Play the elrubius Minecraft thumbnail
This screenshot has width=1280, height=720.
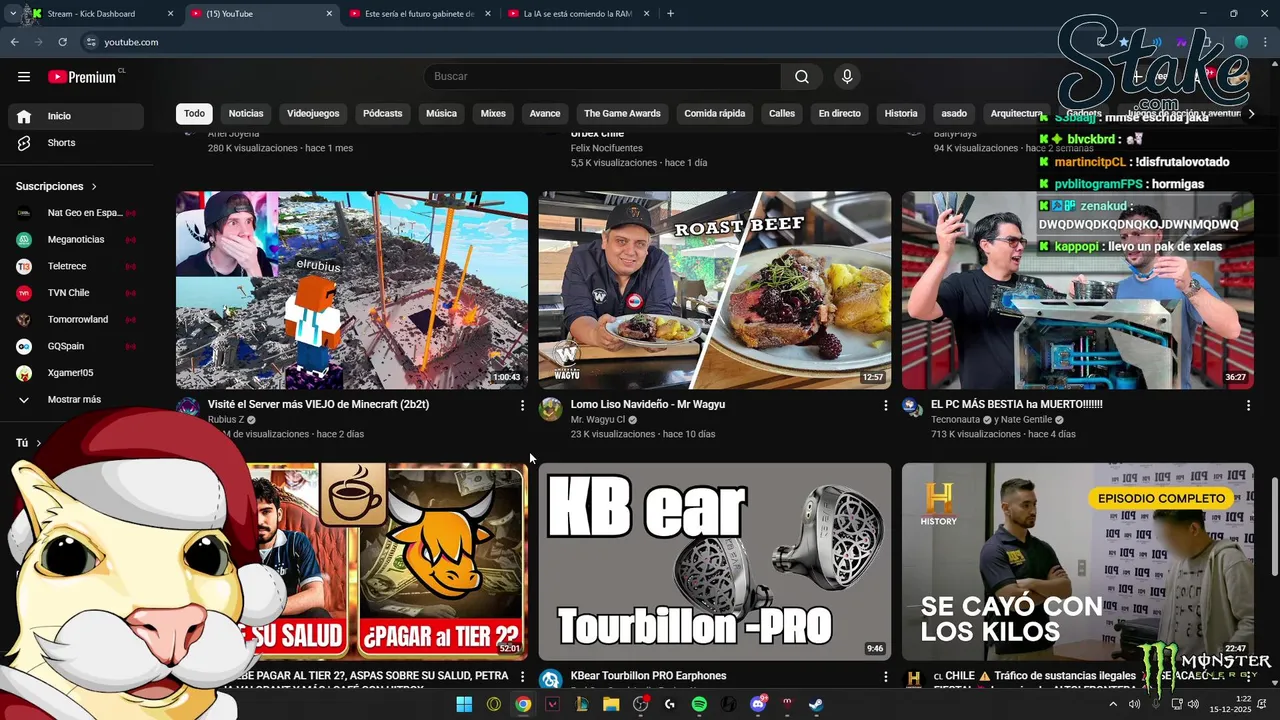pos(352,290)
